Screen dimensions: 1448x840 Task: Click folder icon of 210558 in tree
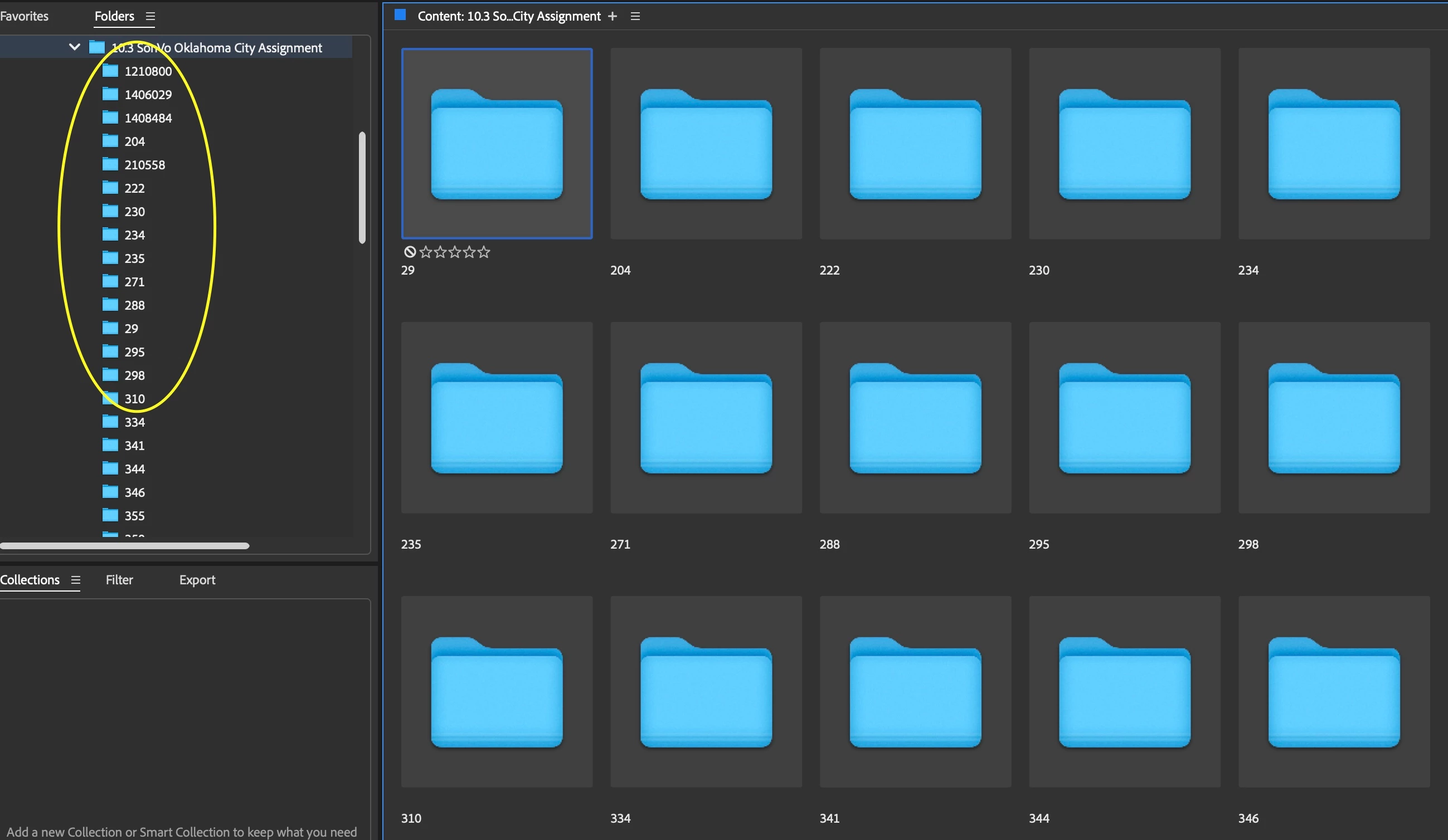click(x=110, y=165)
